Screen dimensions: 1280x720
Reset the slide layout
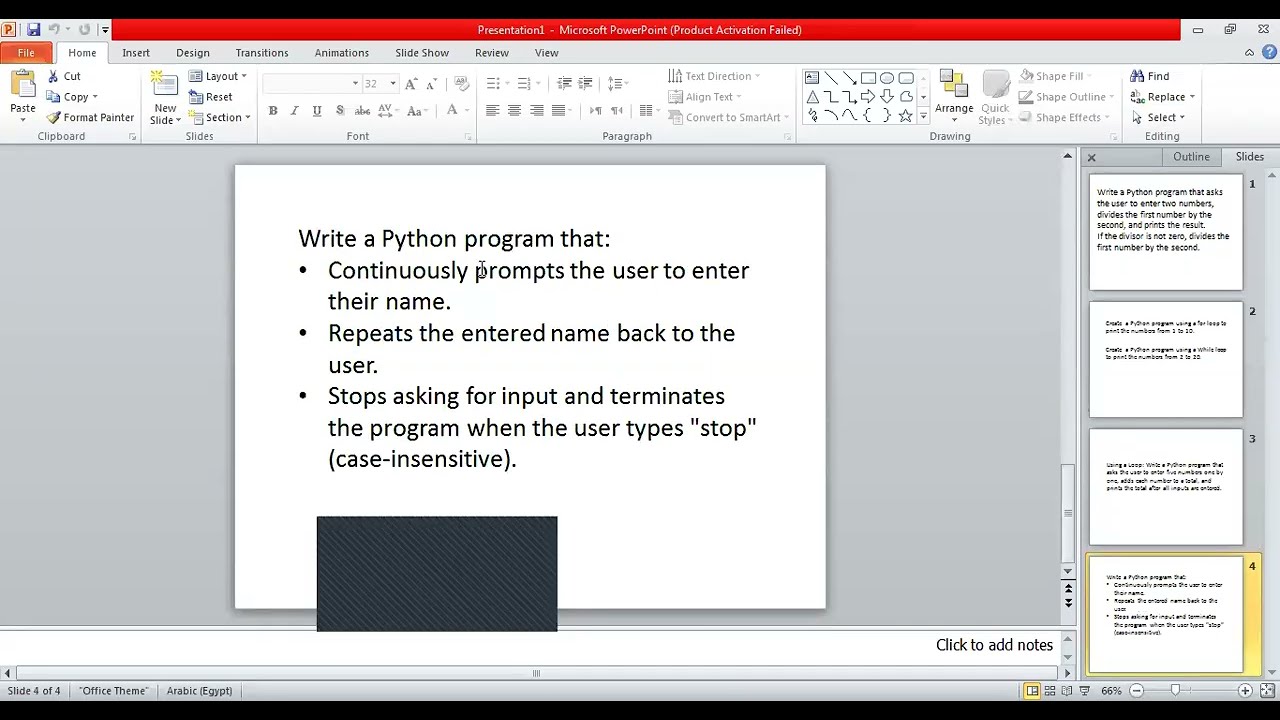tap(211, 97)
